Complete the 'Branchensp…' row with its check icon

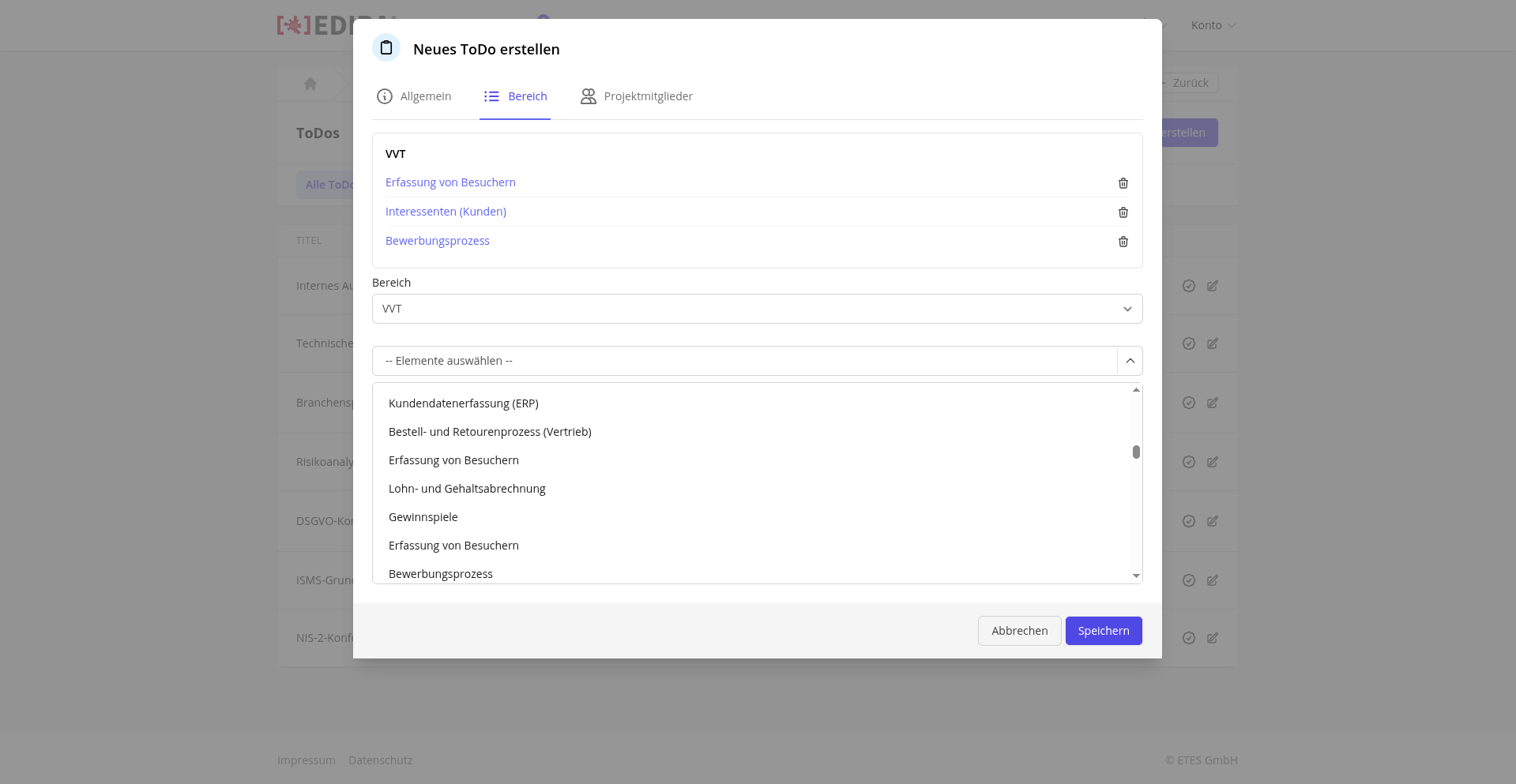(x=1189, y=403)
